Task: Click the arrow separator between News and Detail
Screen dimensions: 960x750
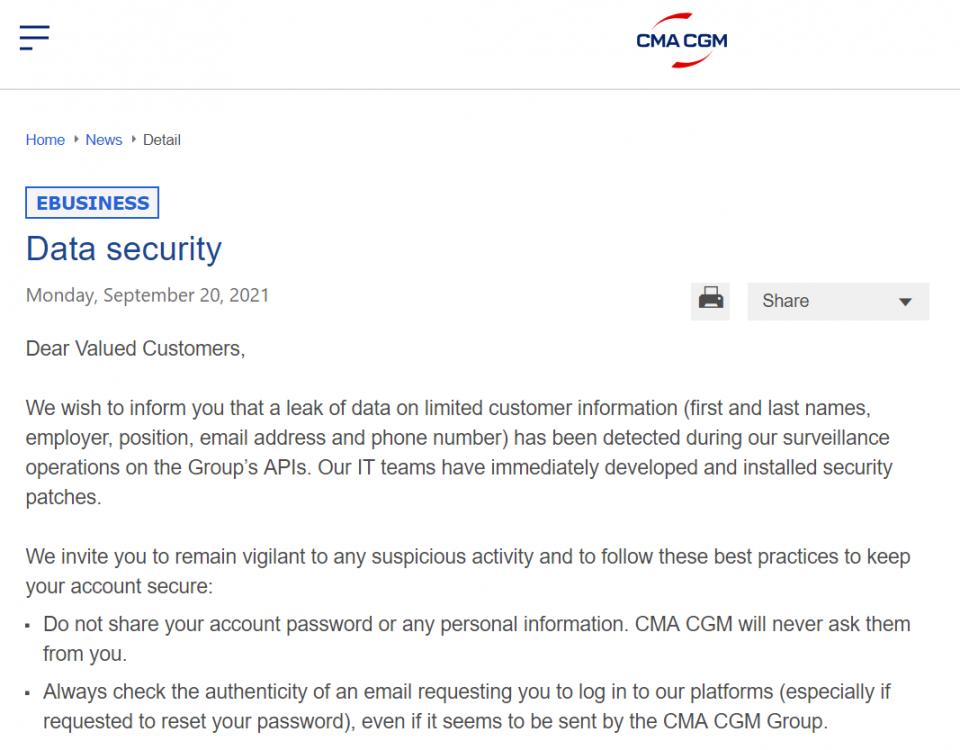Action: pos(133,139)
